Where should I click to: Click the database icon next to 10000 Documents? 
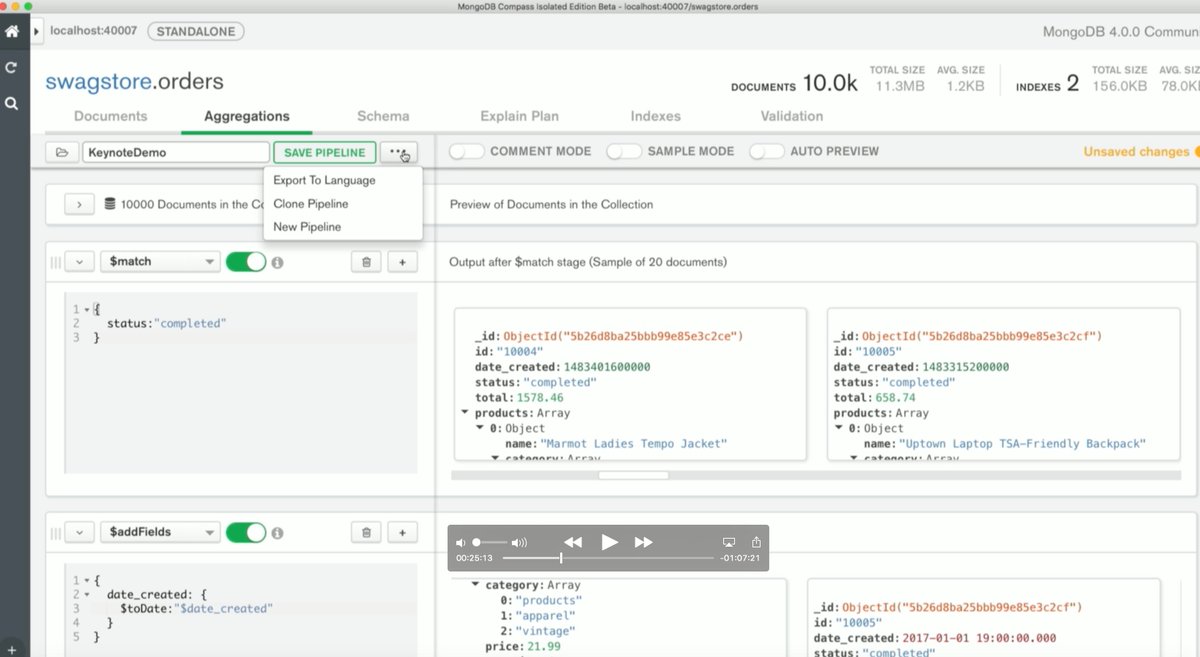coord(110,204)
